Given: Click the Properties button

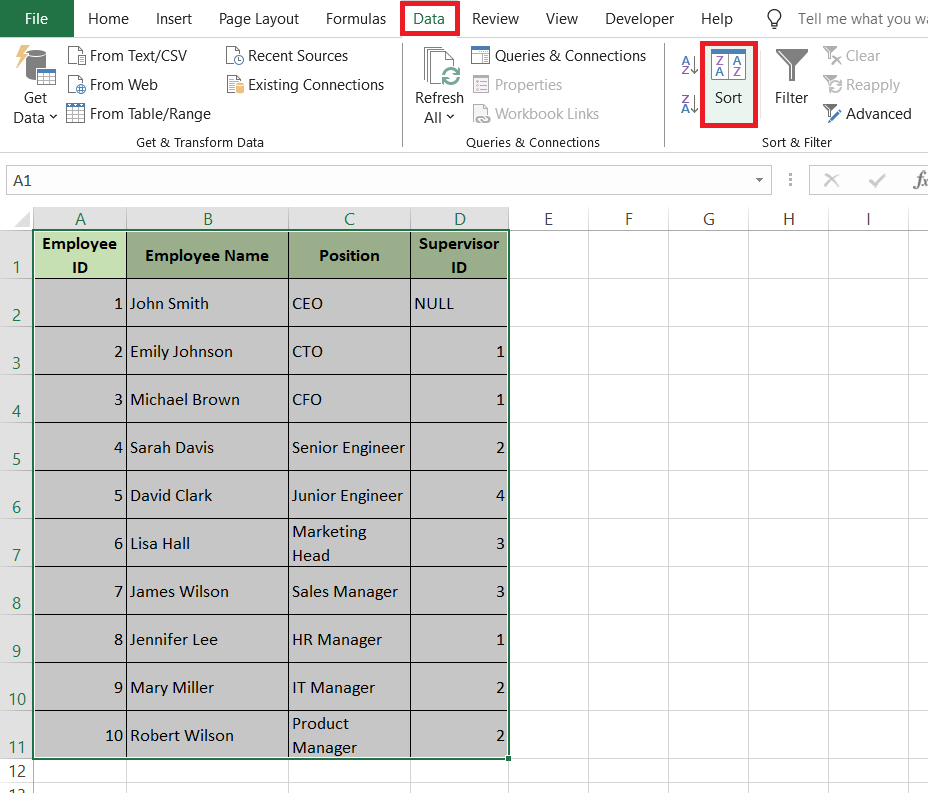Looking at the screenshot, I should [517, 85].
